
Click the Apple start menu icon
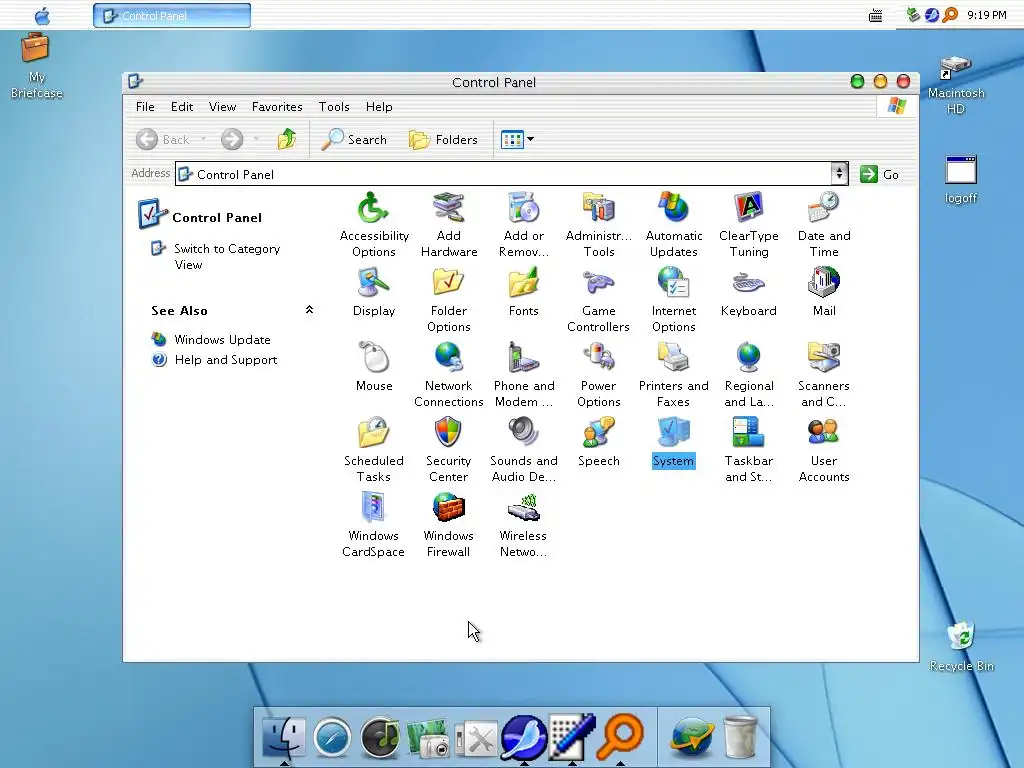(x=42, y=15)
